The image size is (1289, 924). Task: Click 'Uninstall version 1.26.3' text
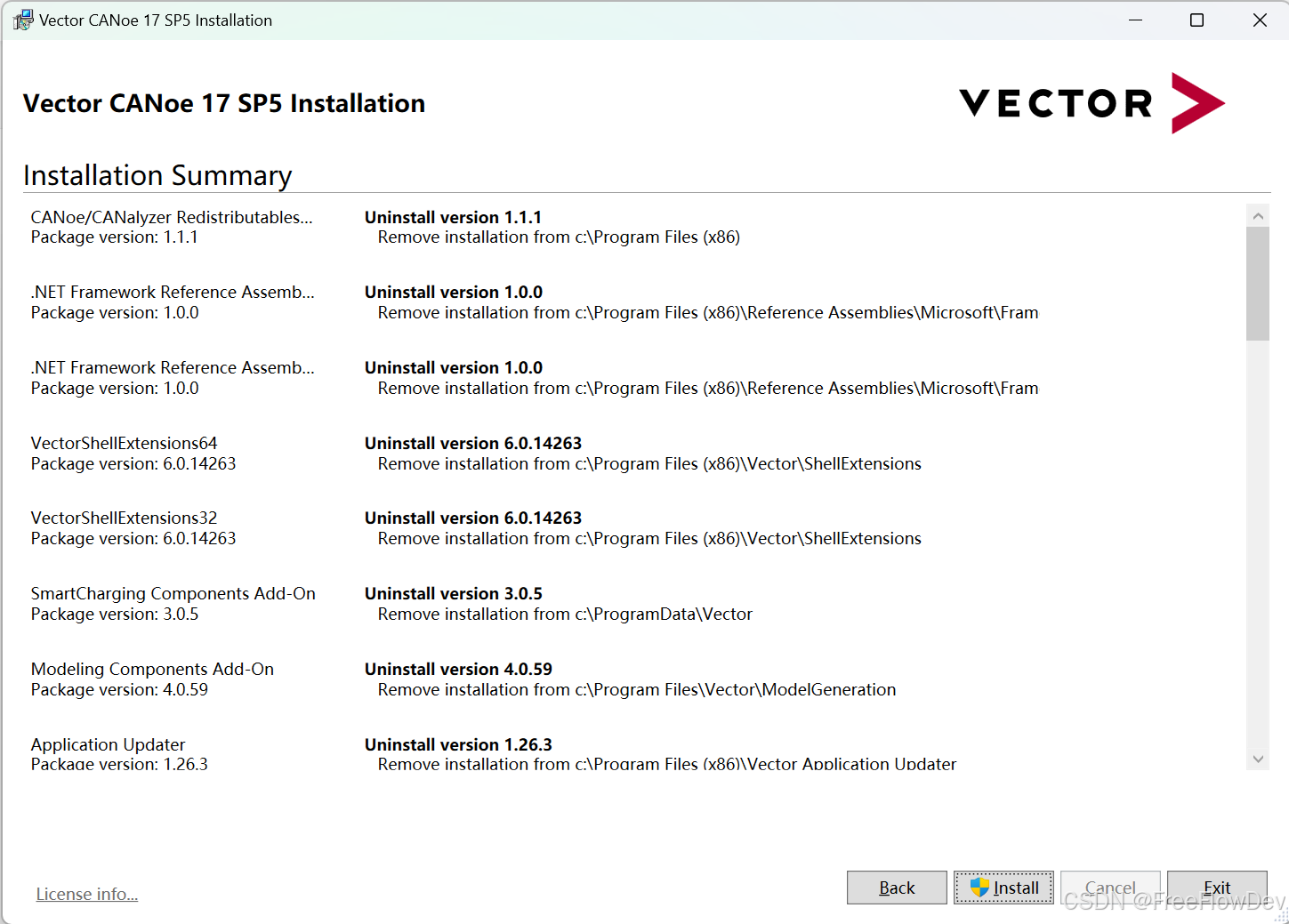(458, 744)
